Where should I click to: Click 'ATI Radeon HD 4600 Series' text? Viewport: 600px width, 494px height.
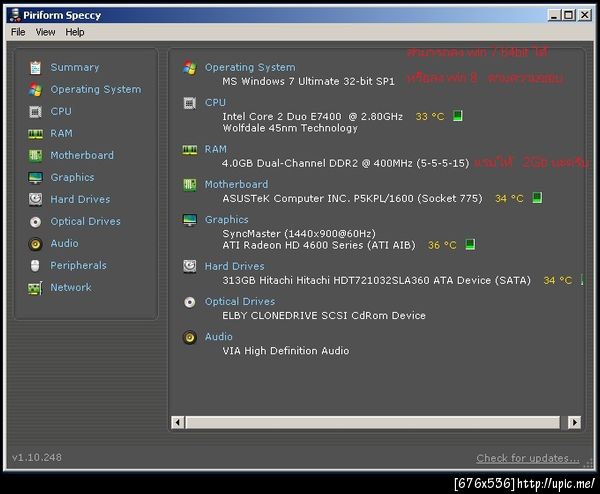(293, 245)
